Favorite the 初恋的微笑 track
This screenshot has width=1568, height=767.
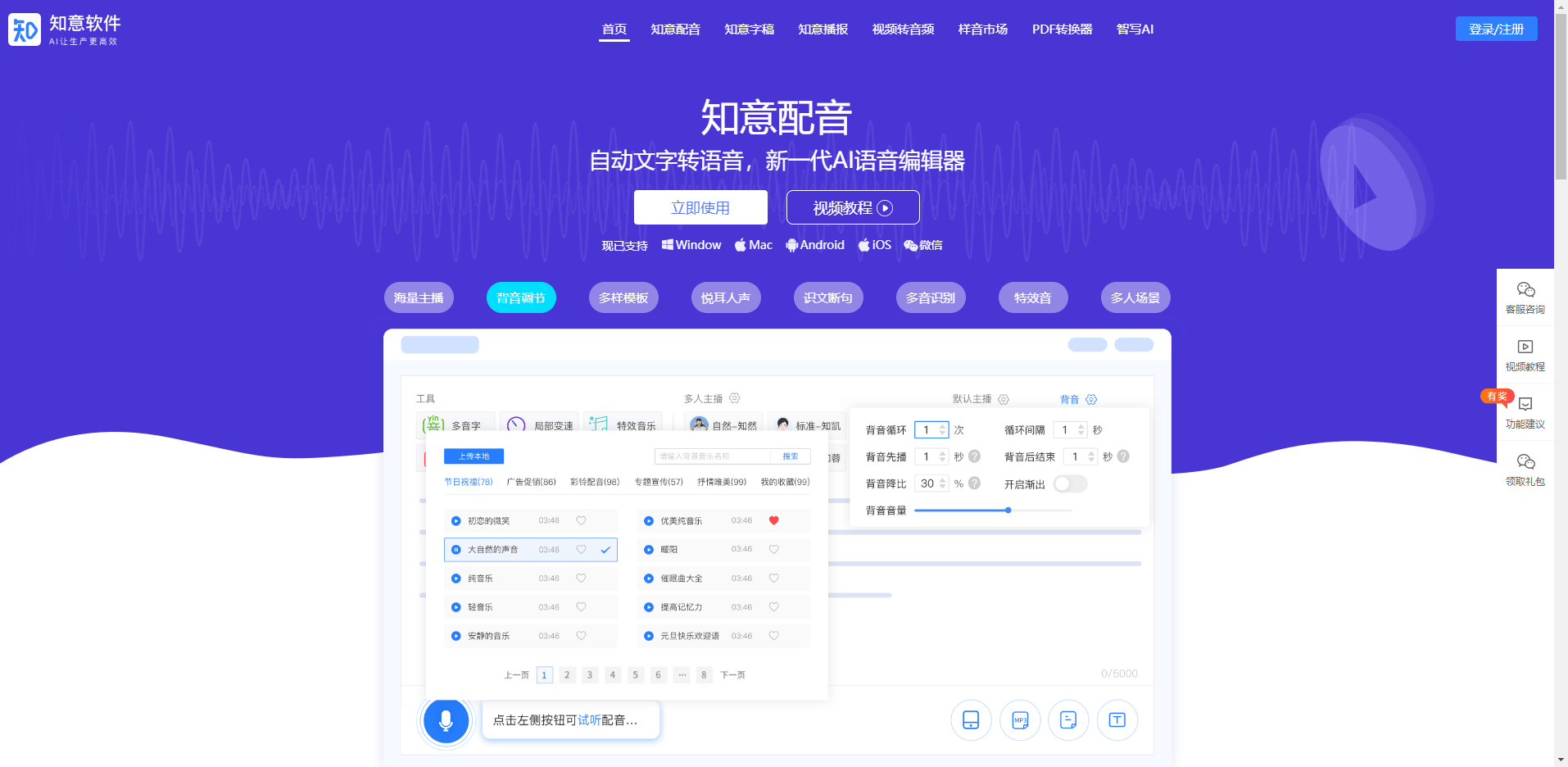click(x=581, y=520)
